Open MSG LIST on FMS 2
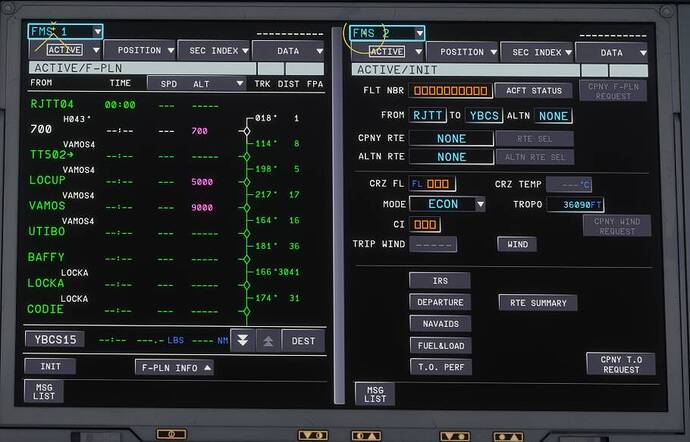This screenshot has width=690, height=442. (x=375, y=394)
